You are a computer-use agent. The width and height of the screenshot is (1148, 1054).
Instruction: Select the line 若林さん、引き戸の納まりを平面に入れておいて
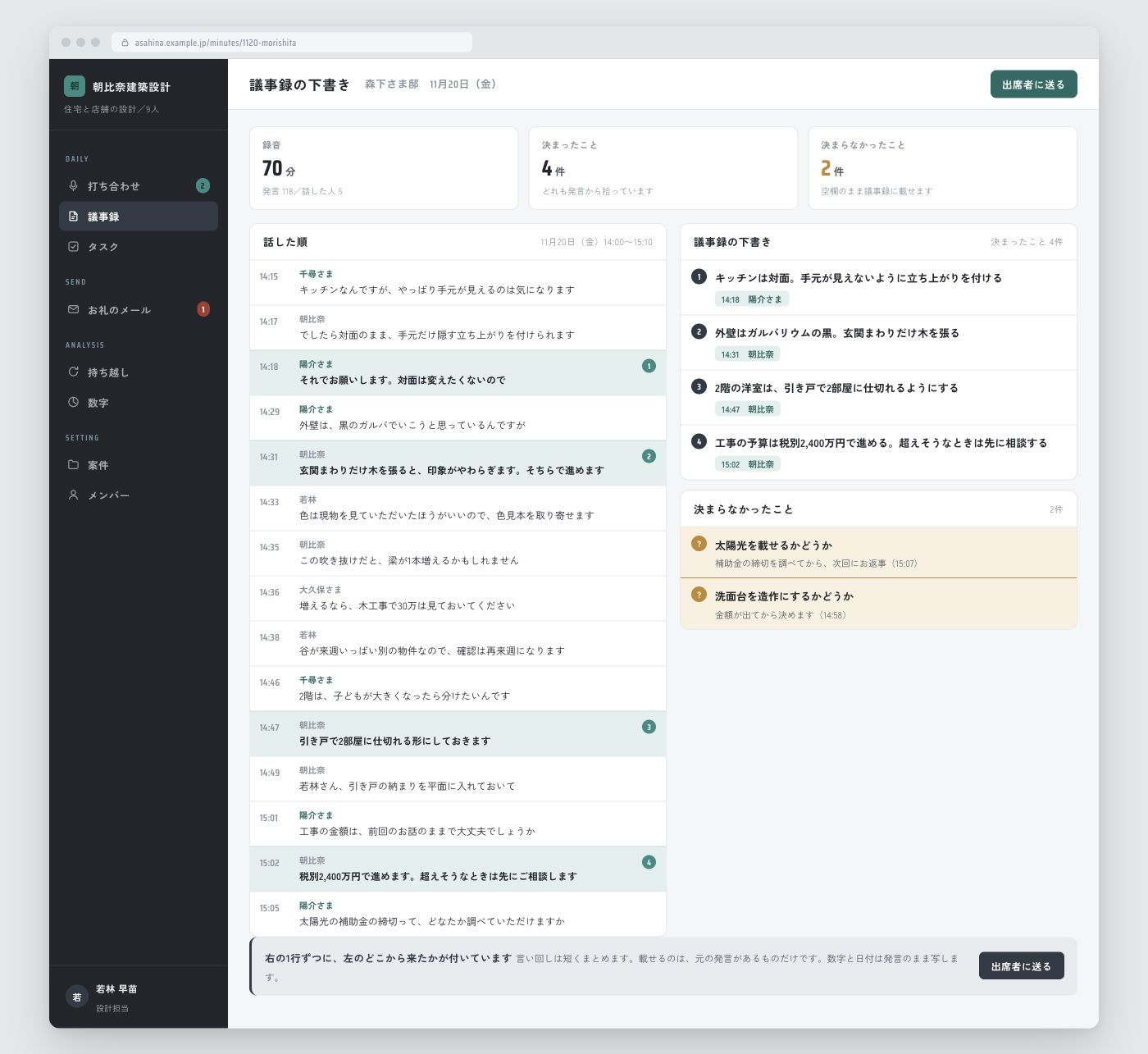tap(458, 779)
